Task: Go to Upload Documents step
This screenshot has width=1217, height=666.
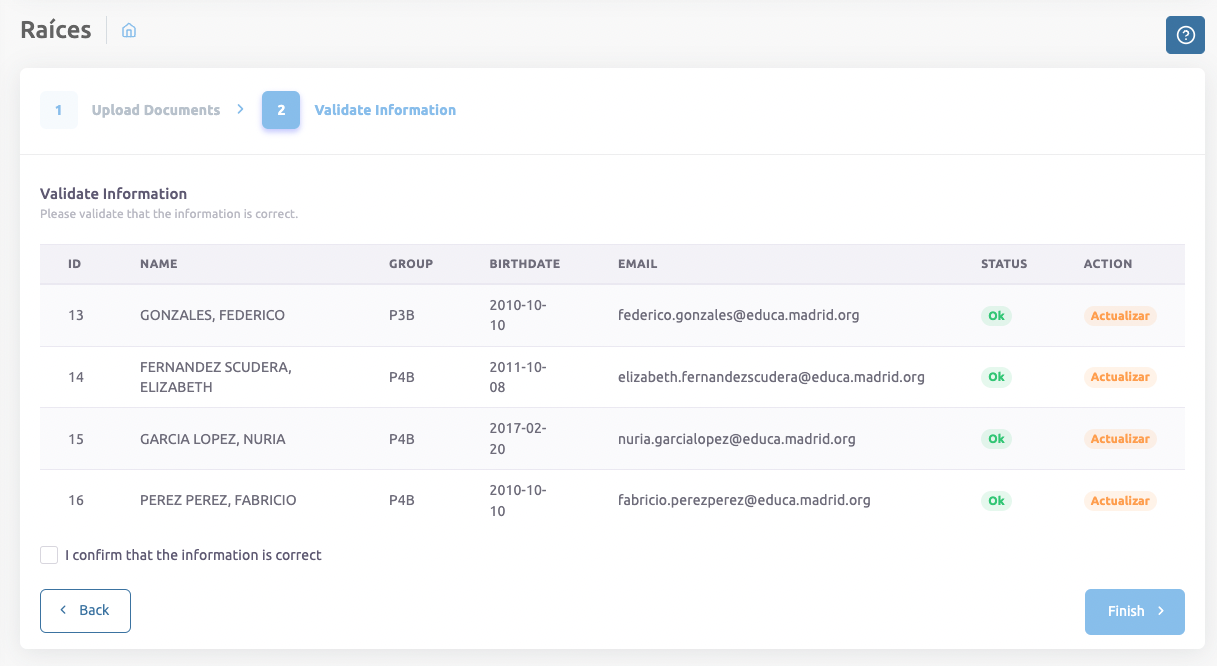Action: pos(155,110)
